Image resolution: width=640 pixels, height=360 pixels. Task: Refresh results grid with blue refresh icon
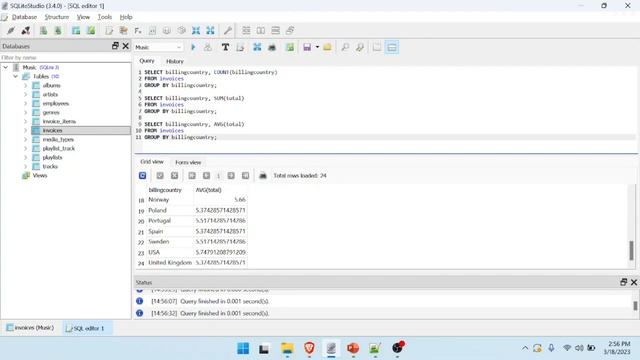pos(142,176)
